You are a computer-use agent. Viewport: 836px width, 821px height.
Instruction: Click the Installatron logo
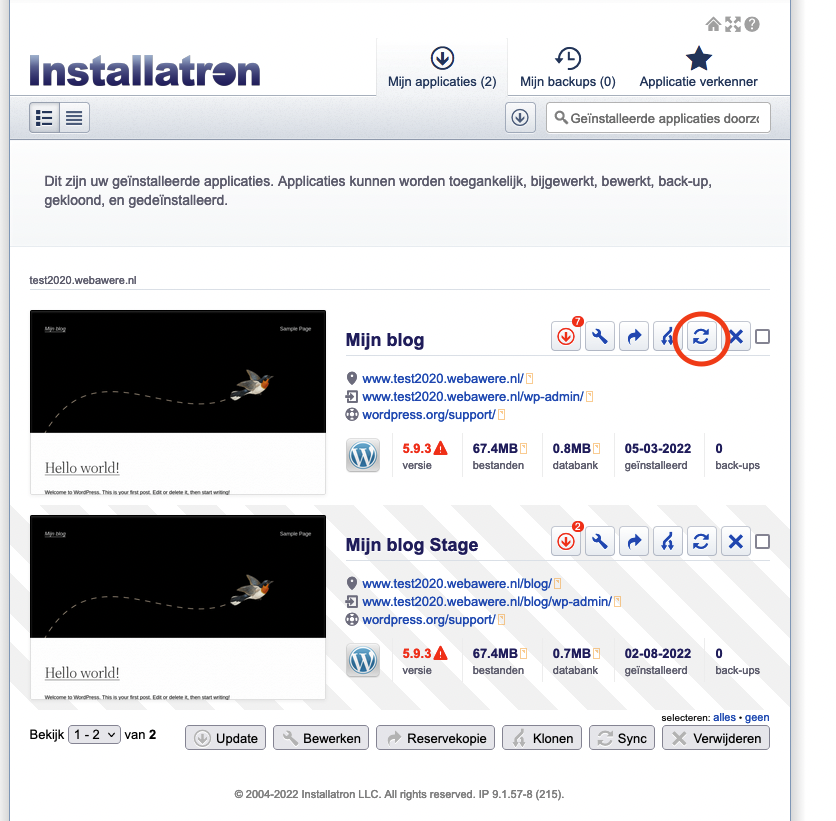pyautogui.click(x=144, y=70)
